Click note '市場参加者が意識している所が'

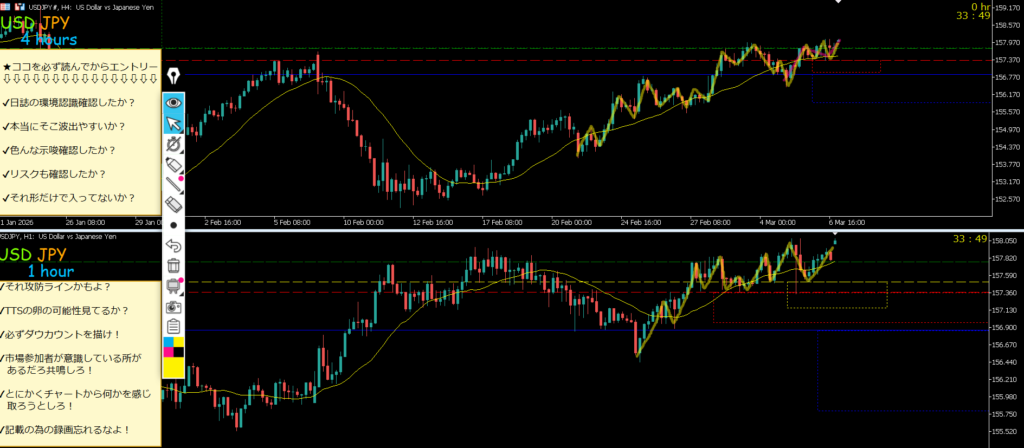[71, 359]
